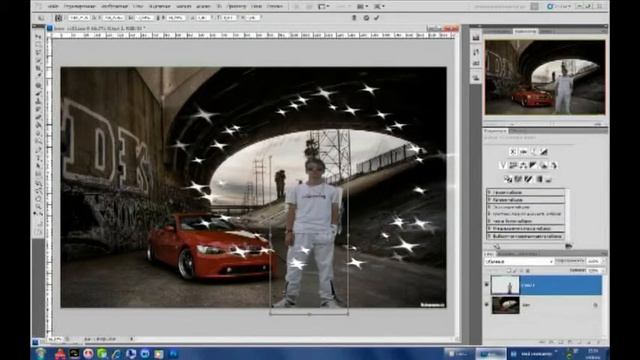
Task: Switch to the Channels tab
Action: click(x=505, y=254)
